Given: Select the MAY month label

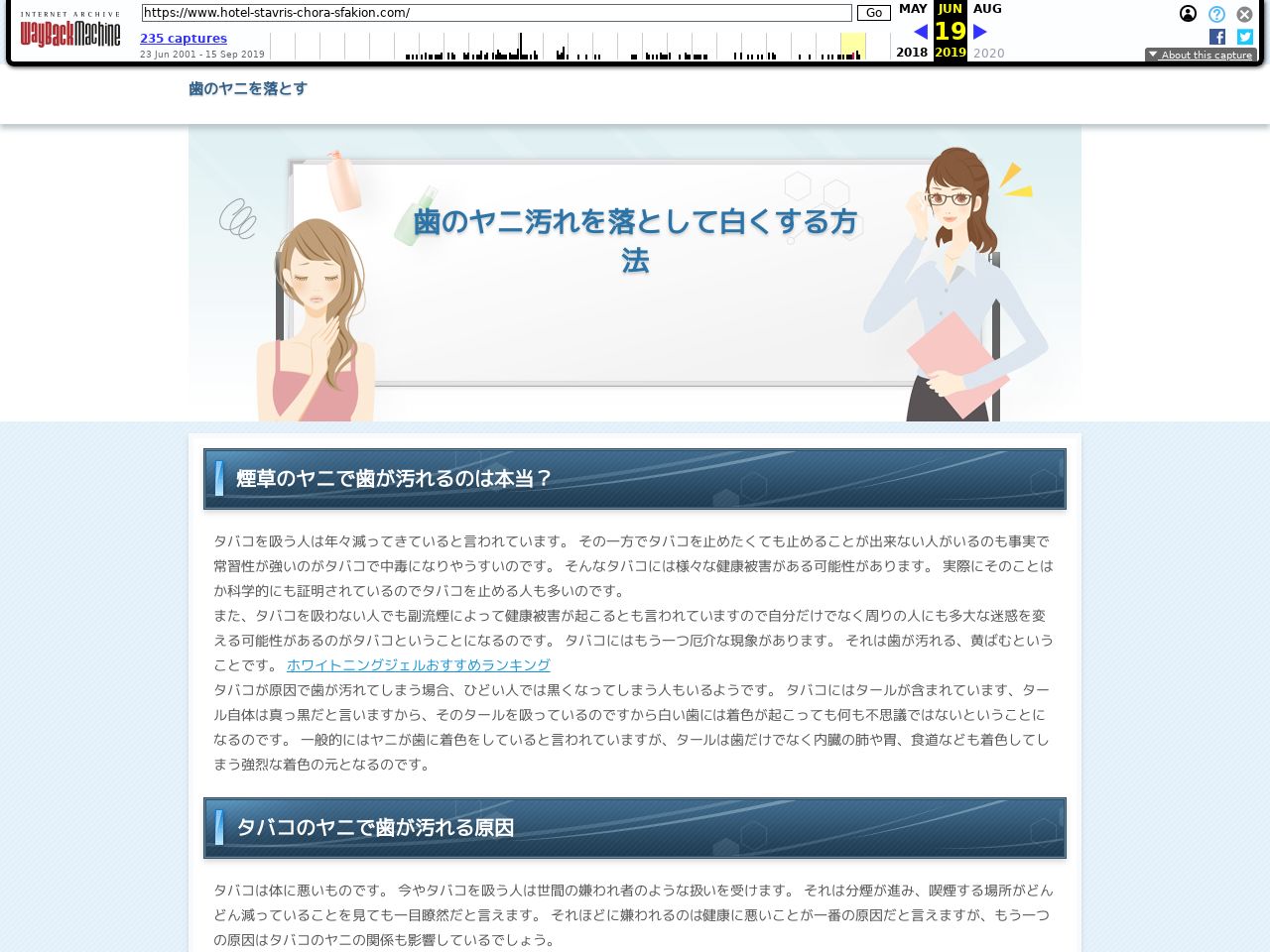Looking at the screenshot, I should (912, 8).
